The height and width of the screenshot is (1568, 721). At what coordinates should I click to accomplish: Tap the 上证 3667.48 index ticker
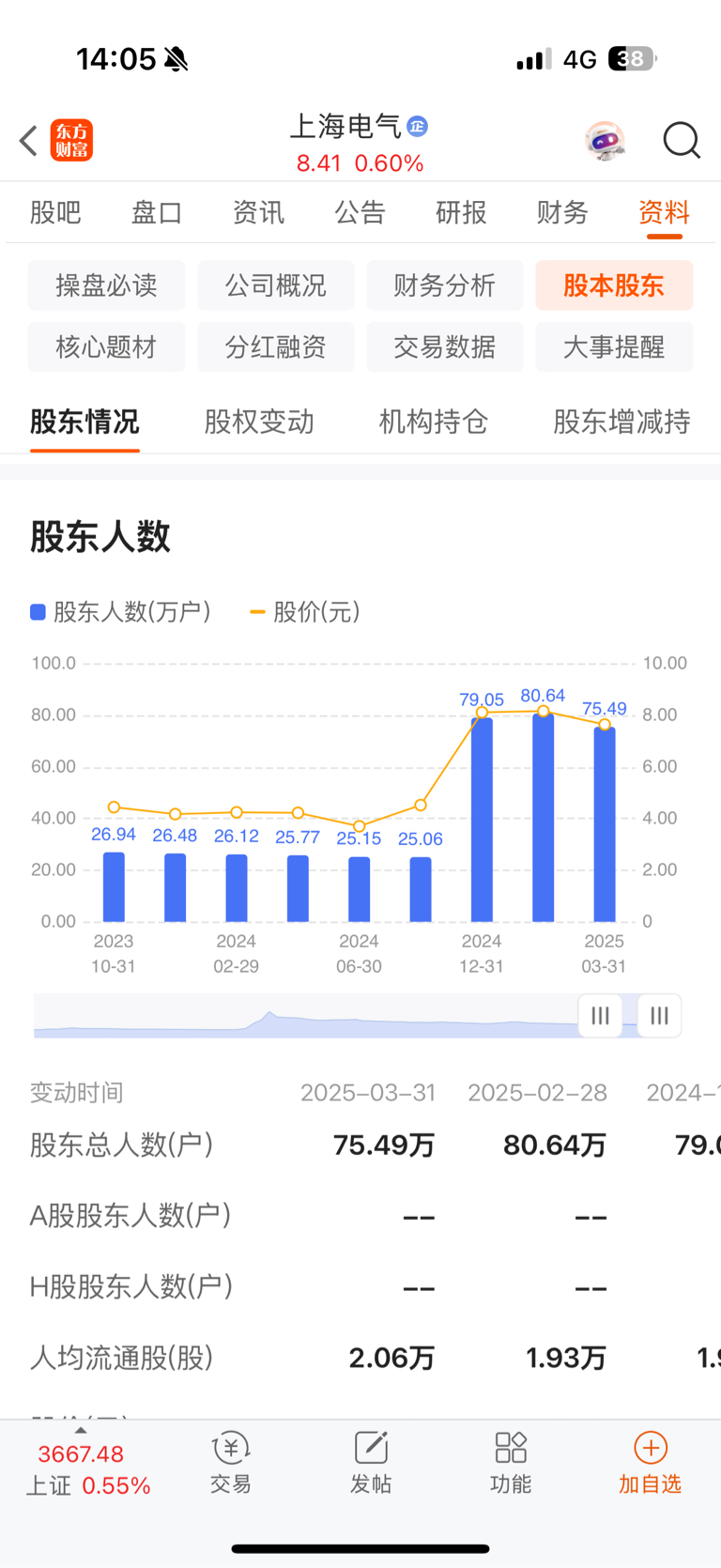pyautogui.click(x=87, y=1469)
